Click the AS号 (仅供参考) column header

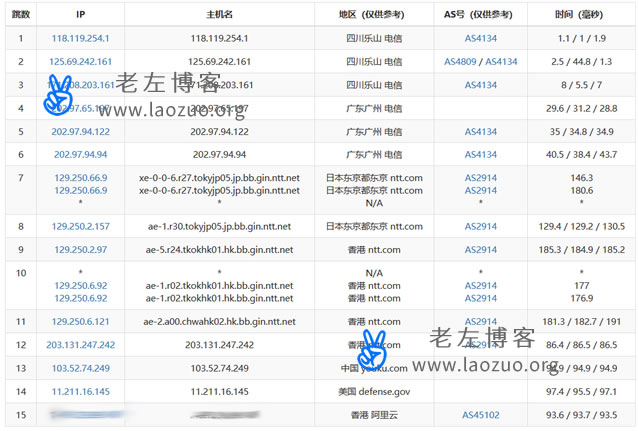(x=478, y=14)
